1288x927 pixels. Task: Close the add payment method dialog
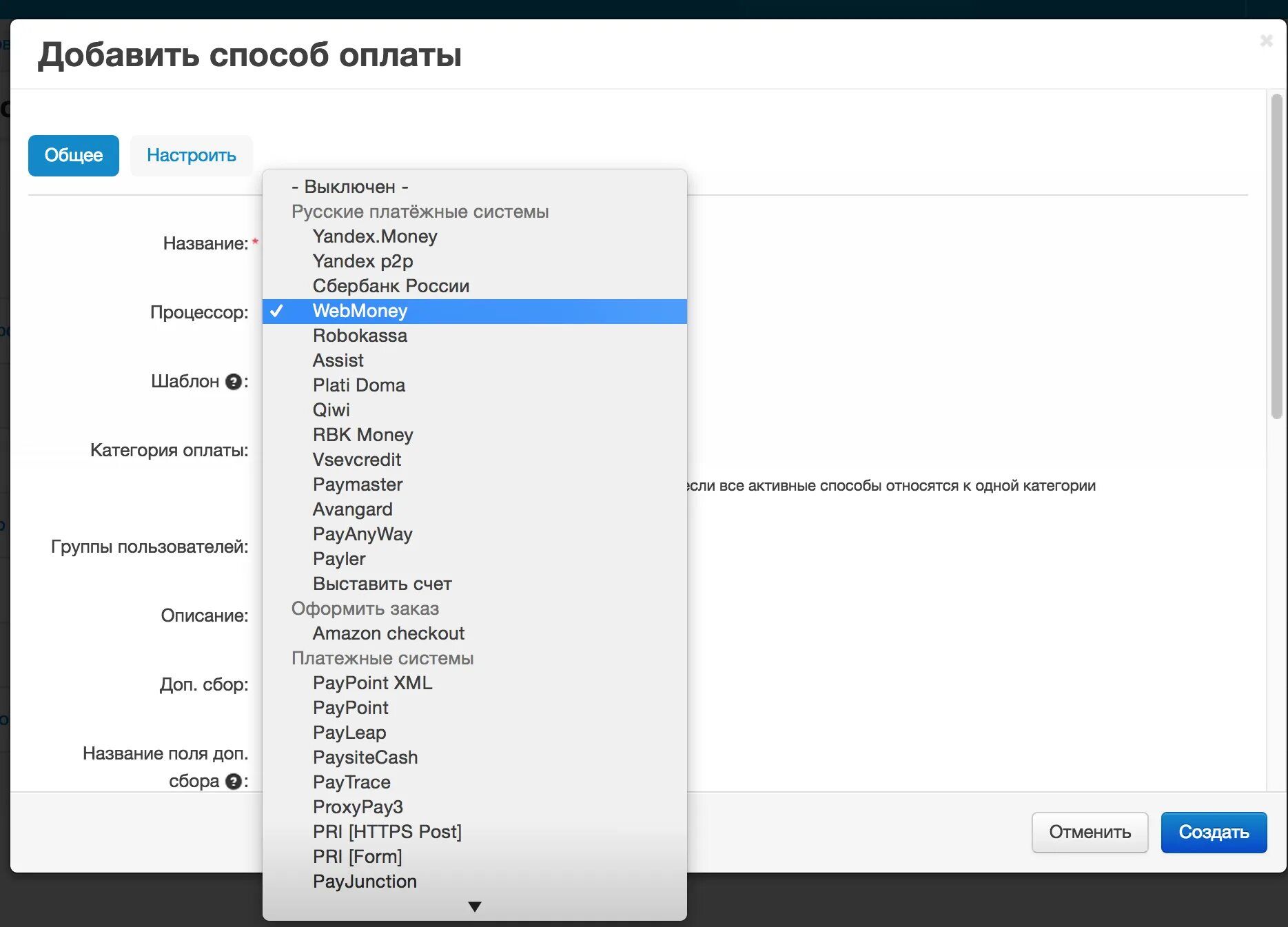[1266, 41]
